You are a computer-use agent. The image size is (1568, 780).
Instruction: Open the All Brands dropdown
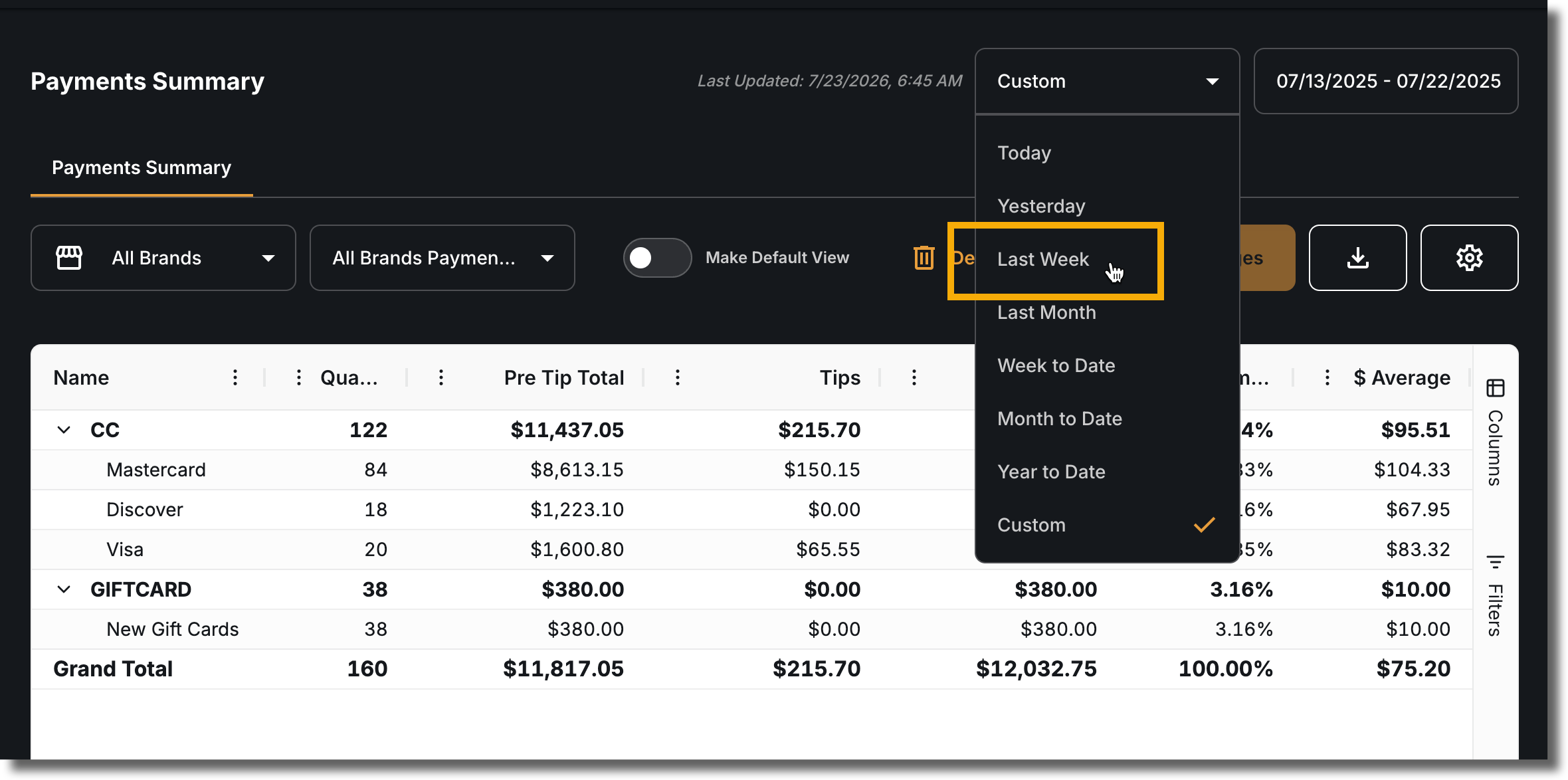[163, 258]
